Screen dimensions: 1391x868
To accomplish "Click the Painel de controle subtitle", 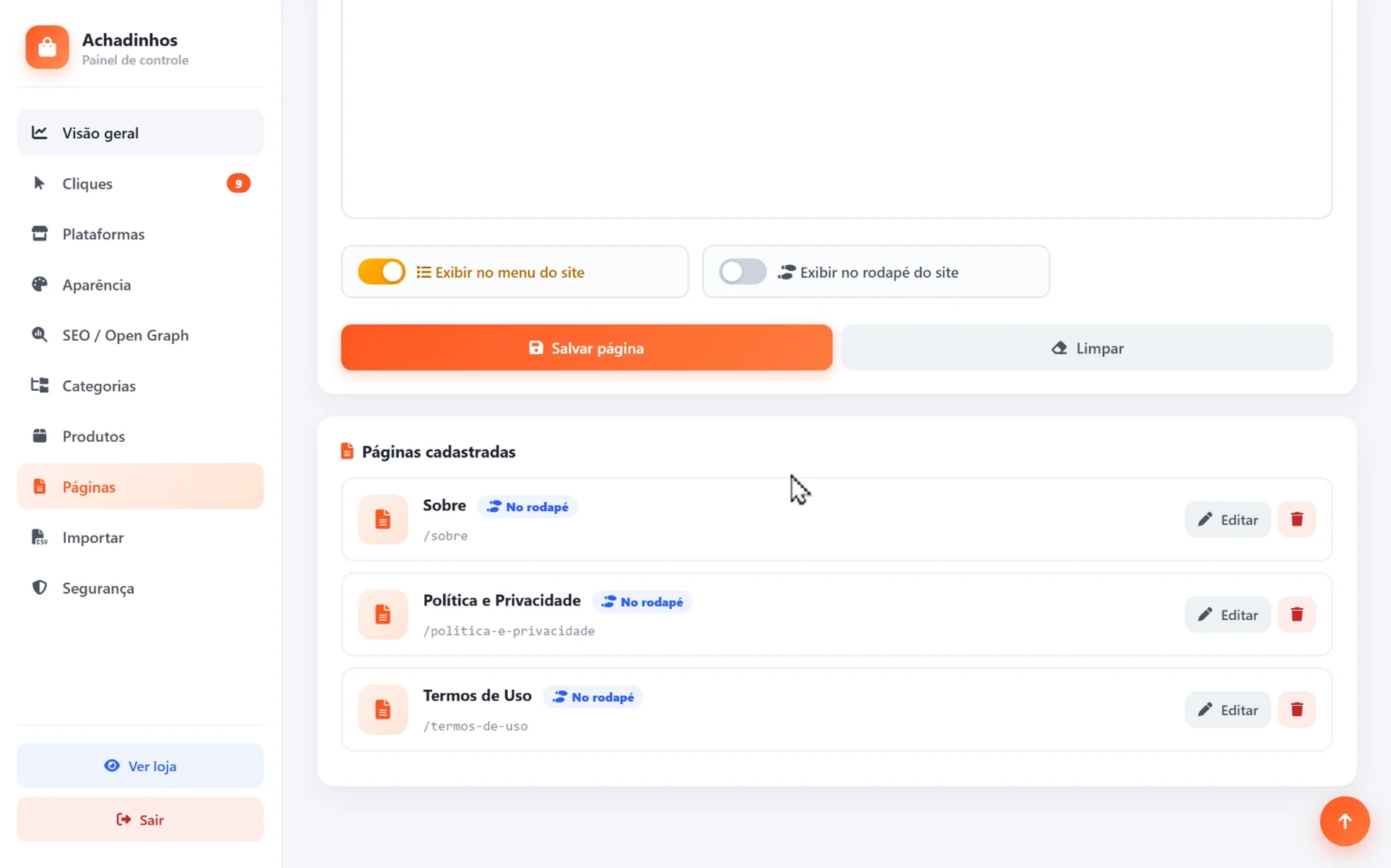I will 135,60.
